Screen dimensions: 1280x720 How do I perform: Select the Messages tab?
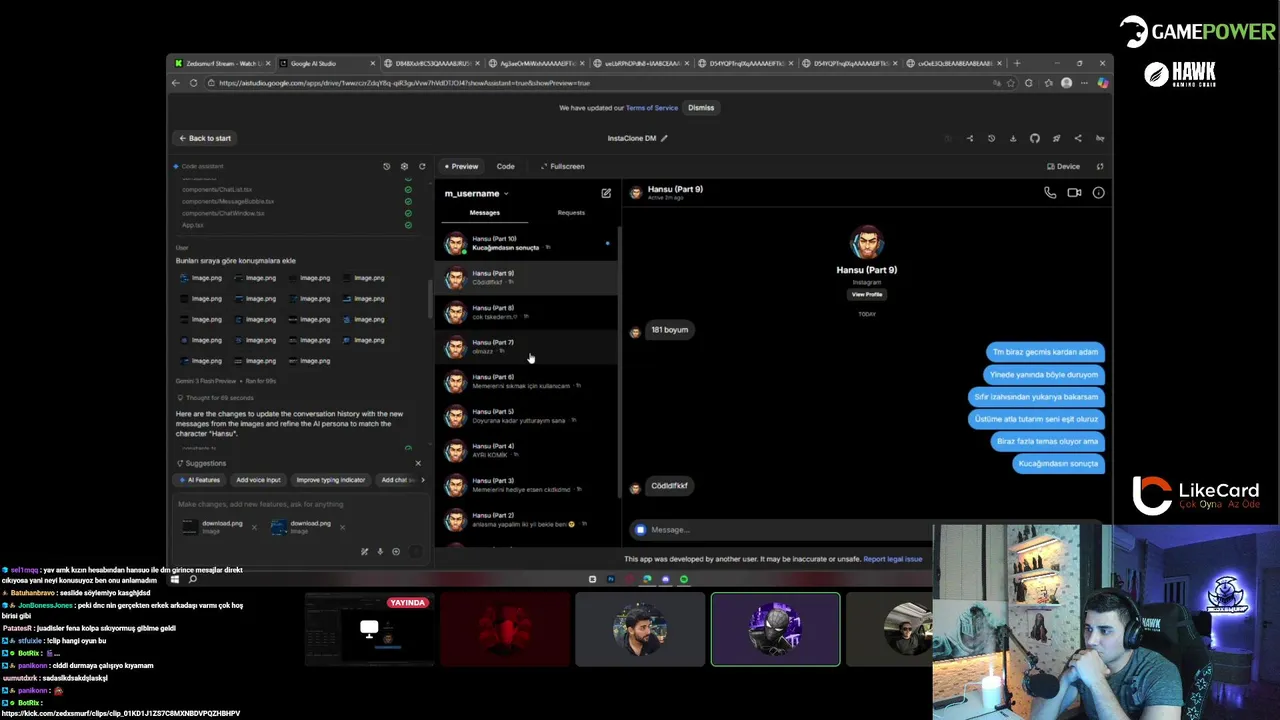(x=485, y=212)
